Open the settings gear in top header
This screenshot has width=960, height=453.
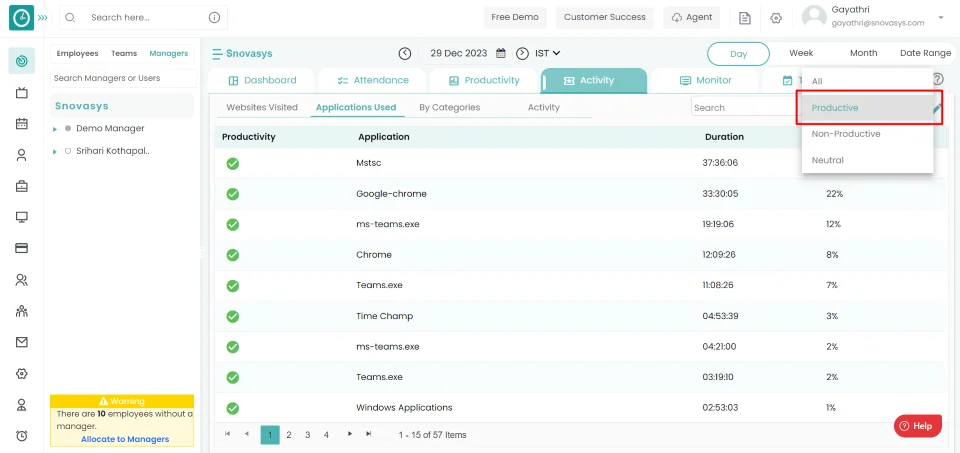pyautogui.click(x=776, y=18)
